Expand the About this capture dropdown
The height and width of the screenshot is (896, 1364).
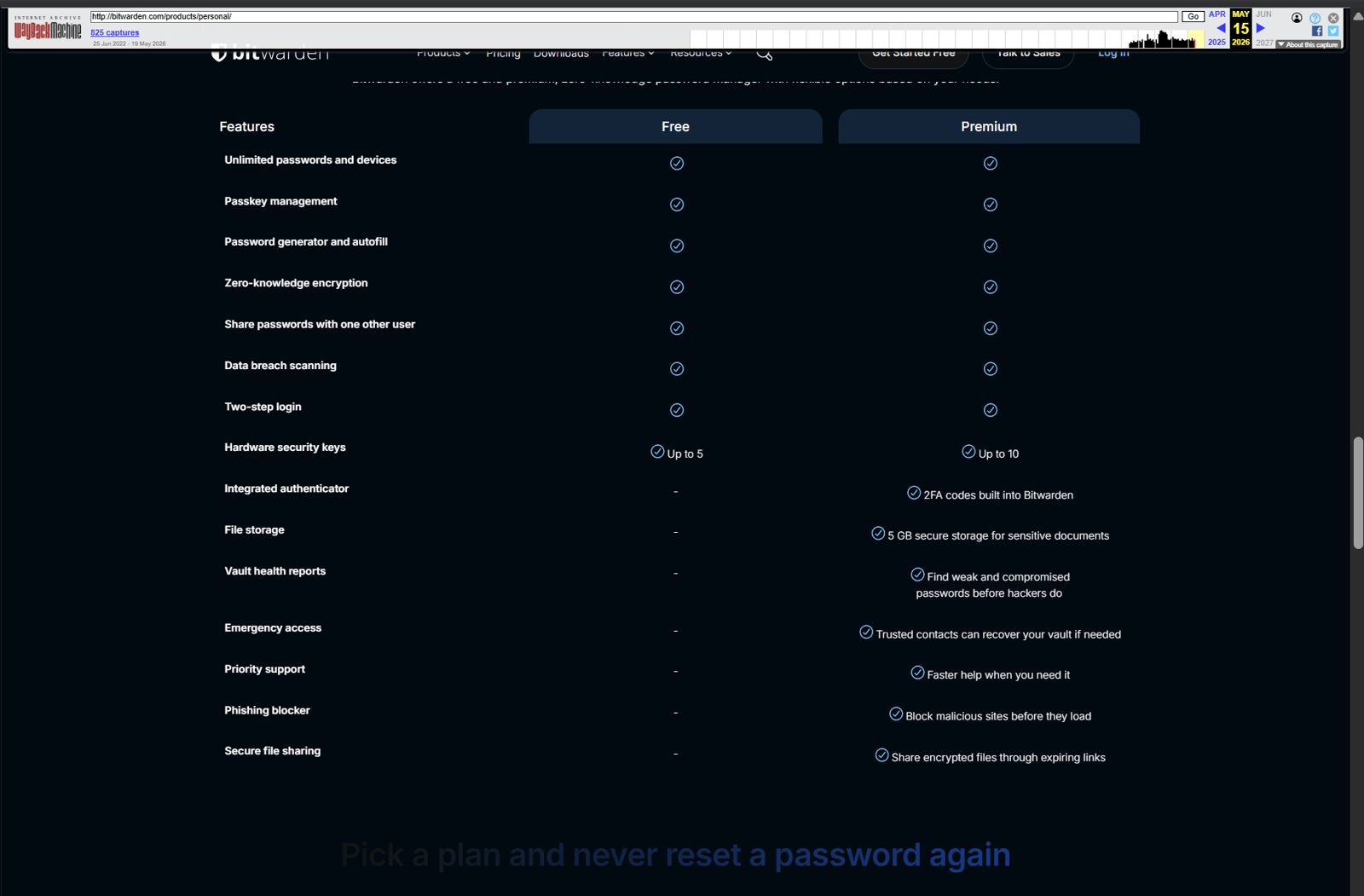(x=1309, y=44)
